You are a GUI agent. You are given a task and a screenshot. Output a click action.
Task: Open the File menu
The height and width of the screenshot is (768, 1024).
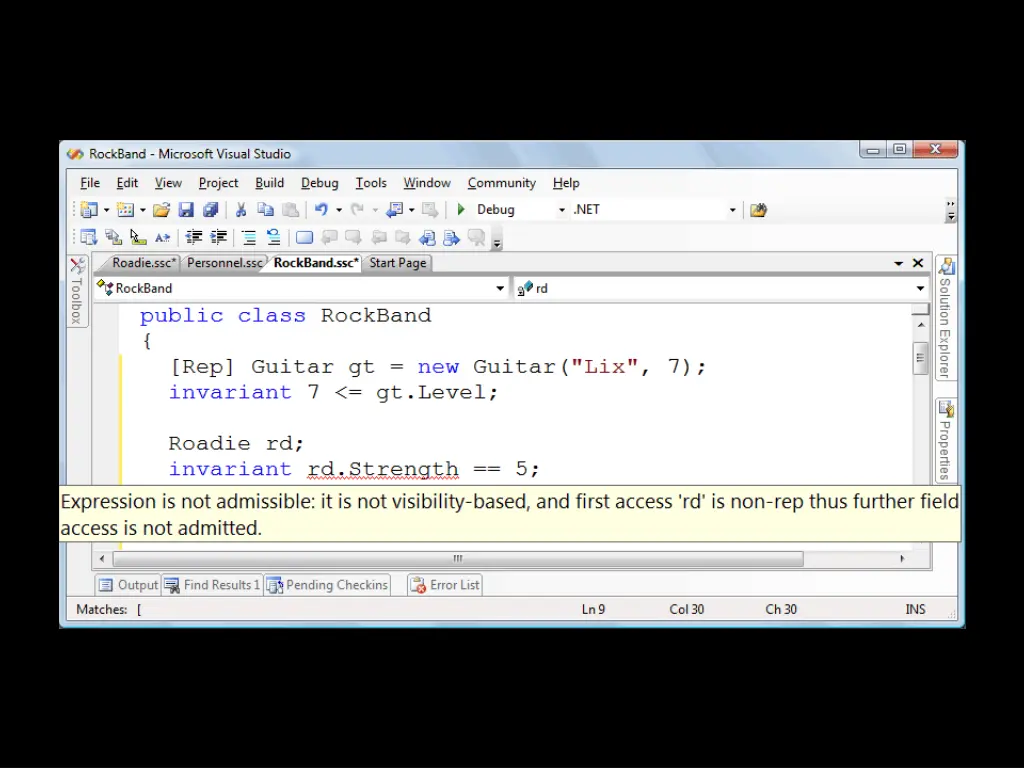tap(90, 183)
